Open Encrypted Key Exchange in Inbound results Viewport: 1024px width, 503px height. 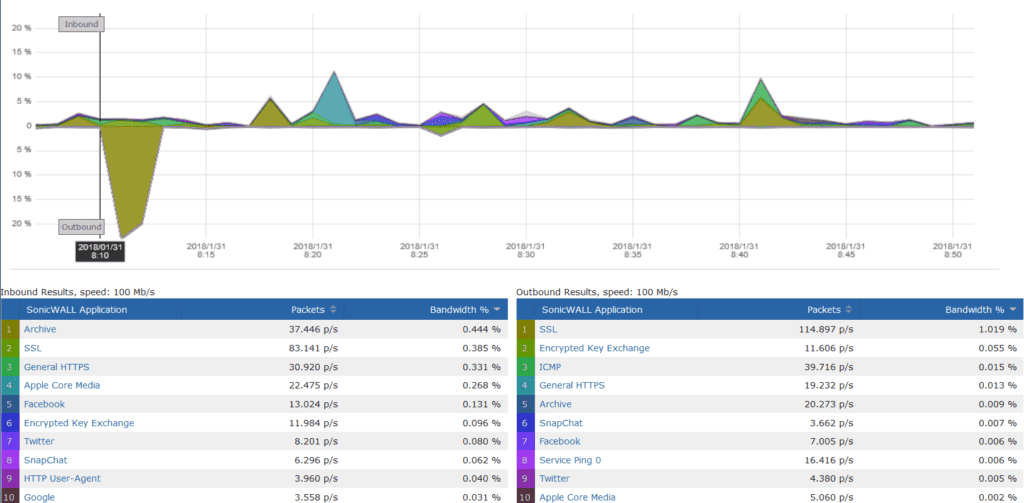(x=79, y=423)
